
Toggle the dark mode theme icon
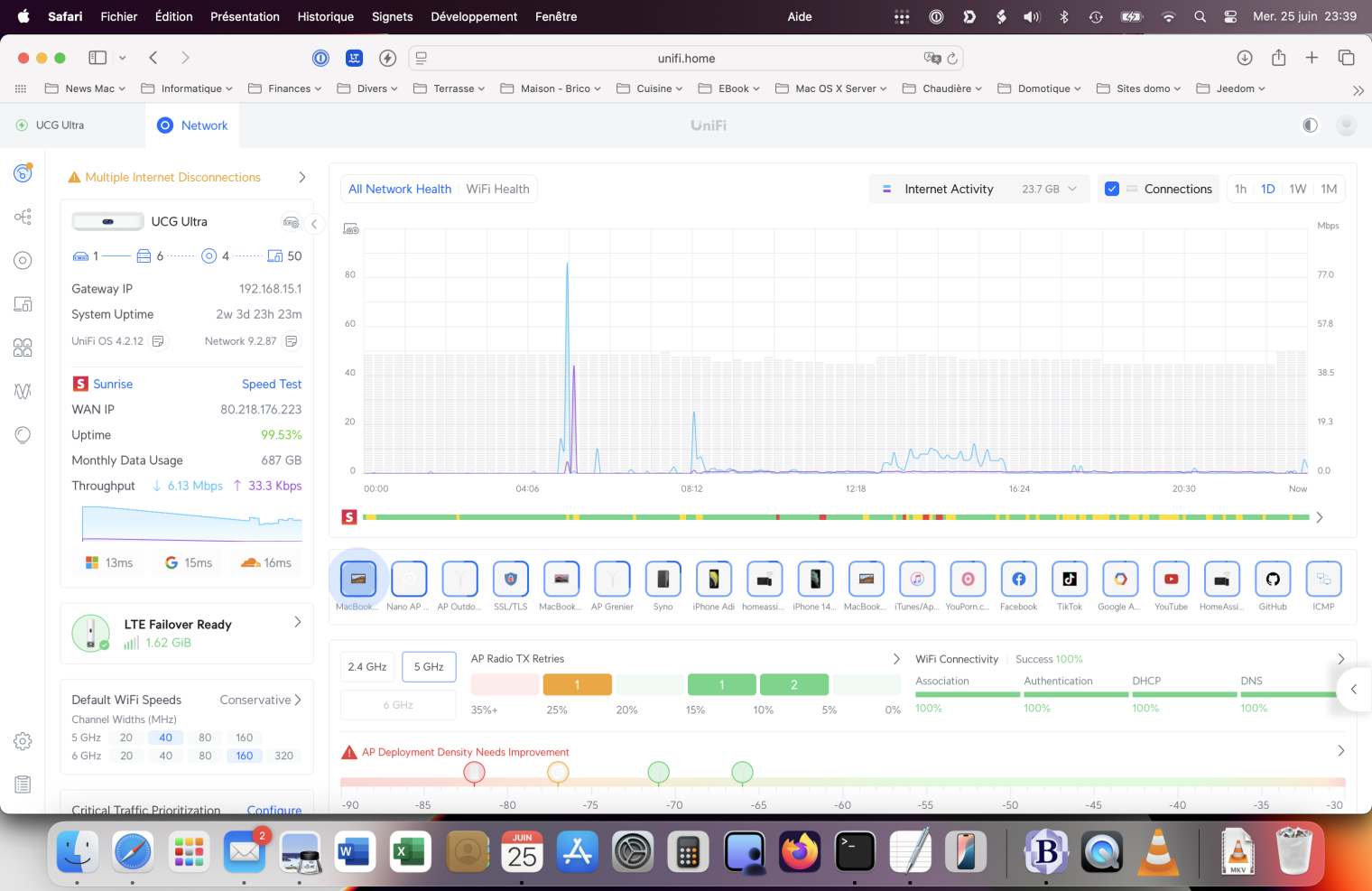(x=1310, y=125)
